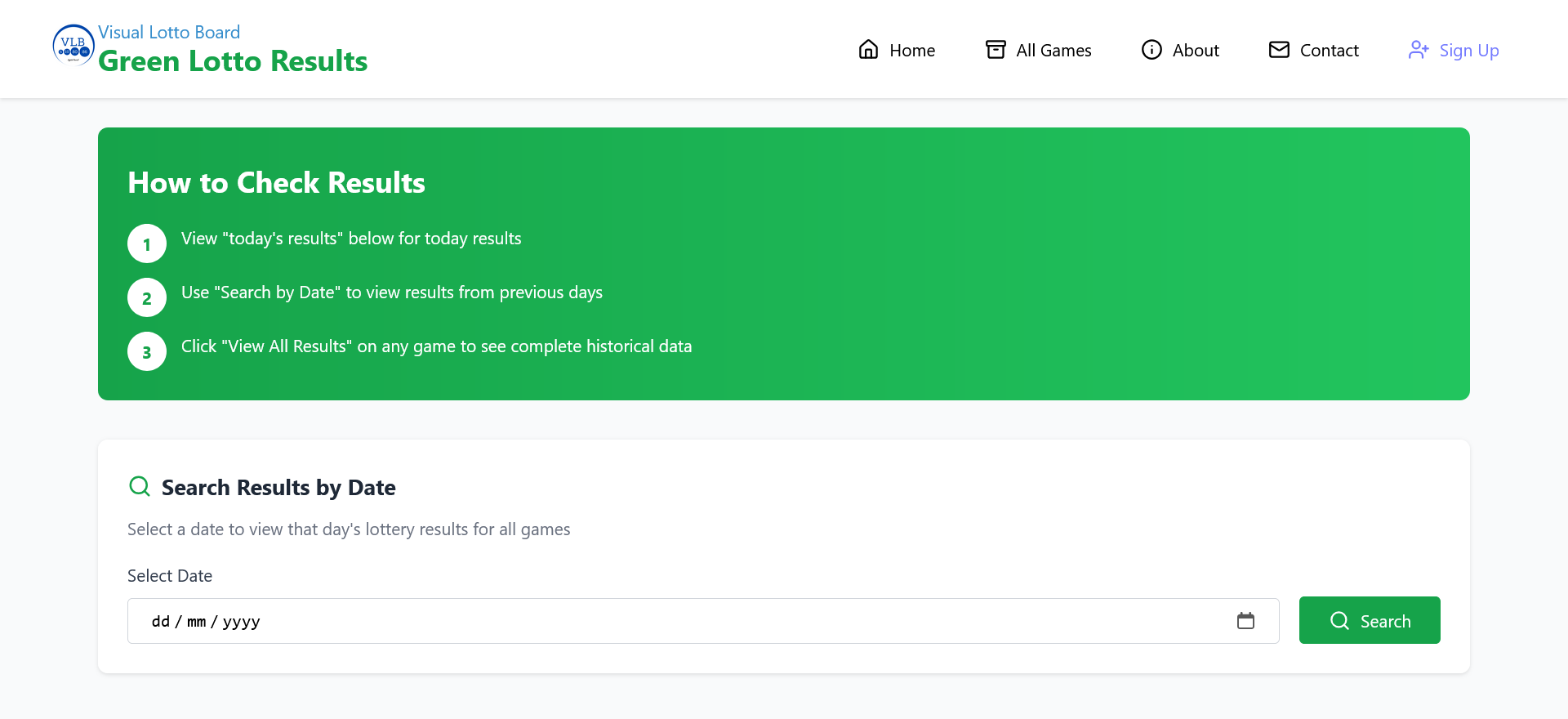Click the magnifier icon beside Search Results heading
The image size is (1568, 719).
[x=140, y=486]
